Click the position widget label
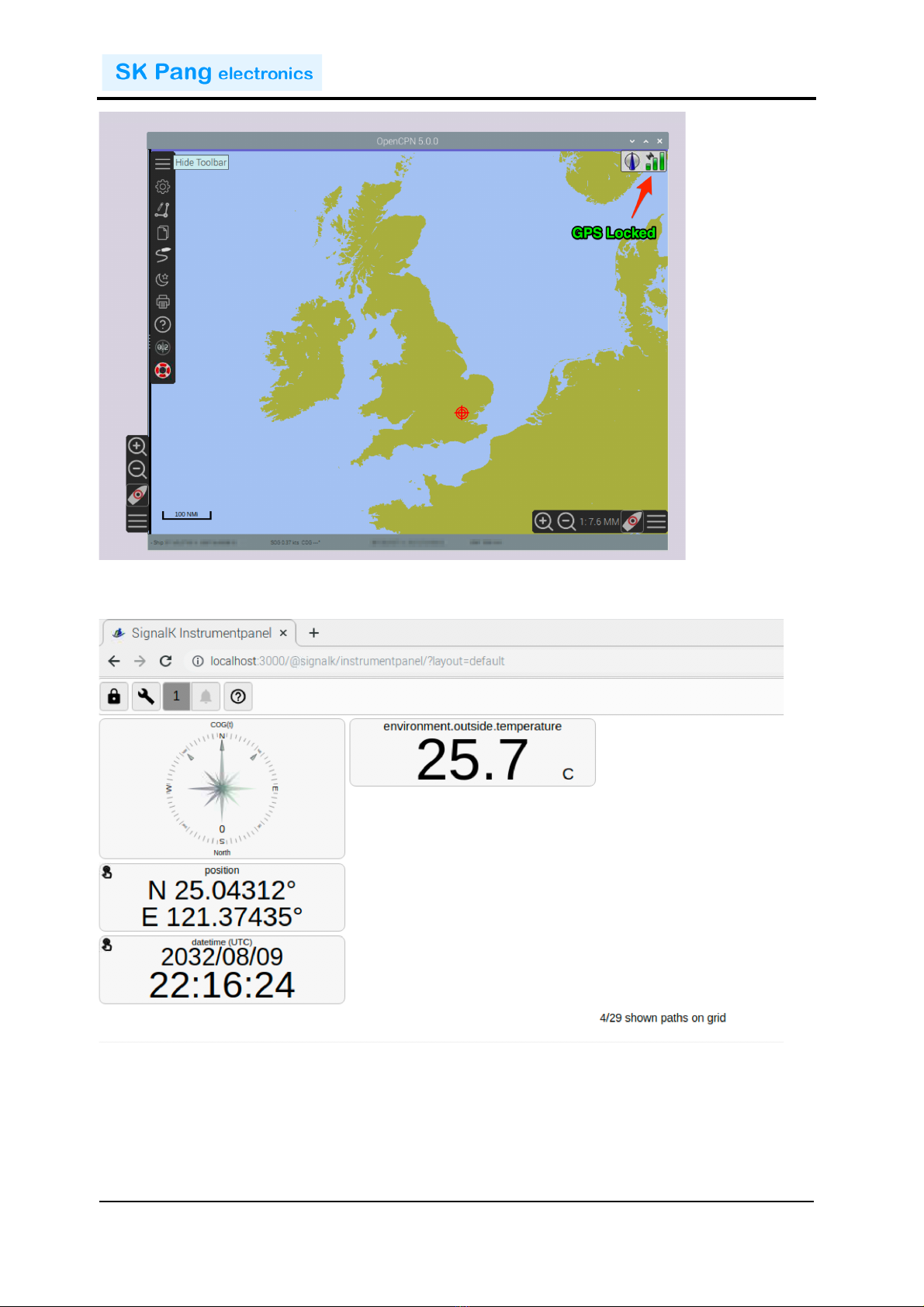Screen dimensions: 924x1307 click(x=222, y=870)
